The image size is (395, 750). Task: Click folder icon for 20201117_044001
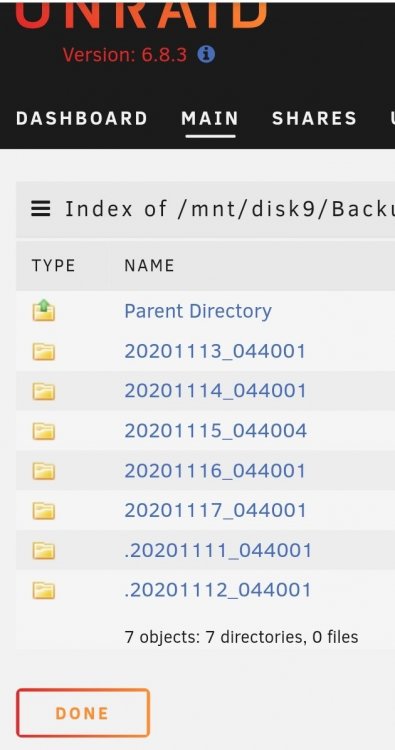44,511
